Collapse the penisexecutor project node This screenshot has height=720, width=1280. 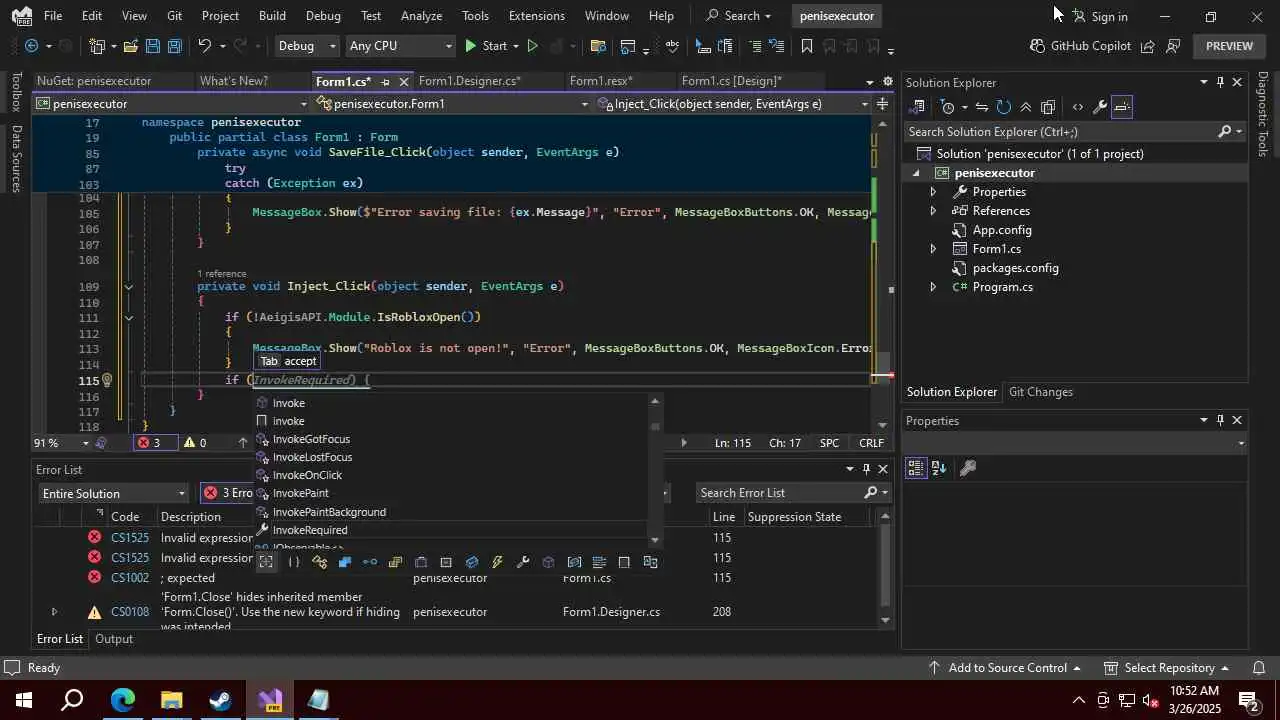(x=915, y=173)
